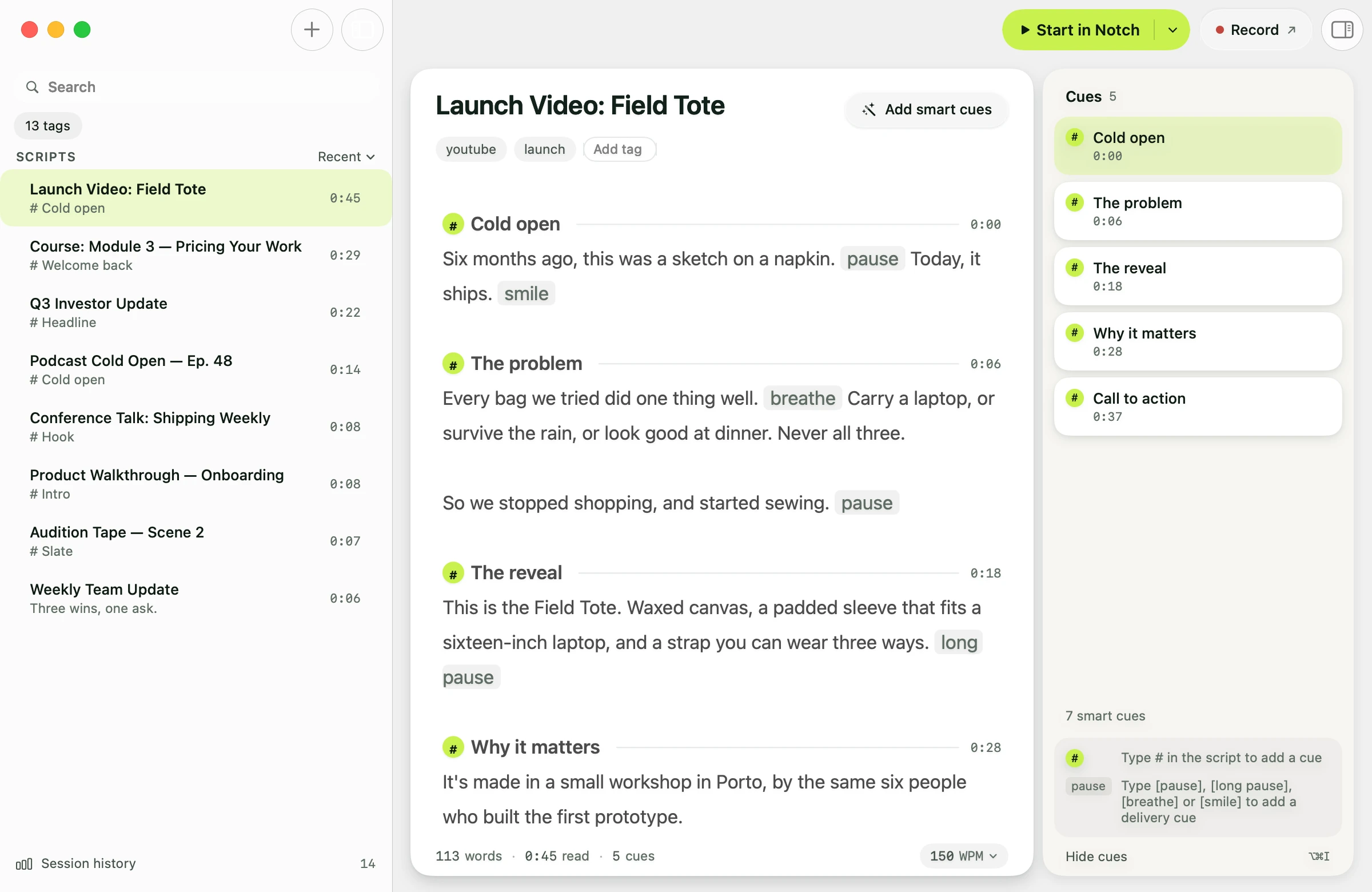Screen dimensions: 1372x892
Task: Click the youtube tag
Action: [470, 149]
